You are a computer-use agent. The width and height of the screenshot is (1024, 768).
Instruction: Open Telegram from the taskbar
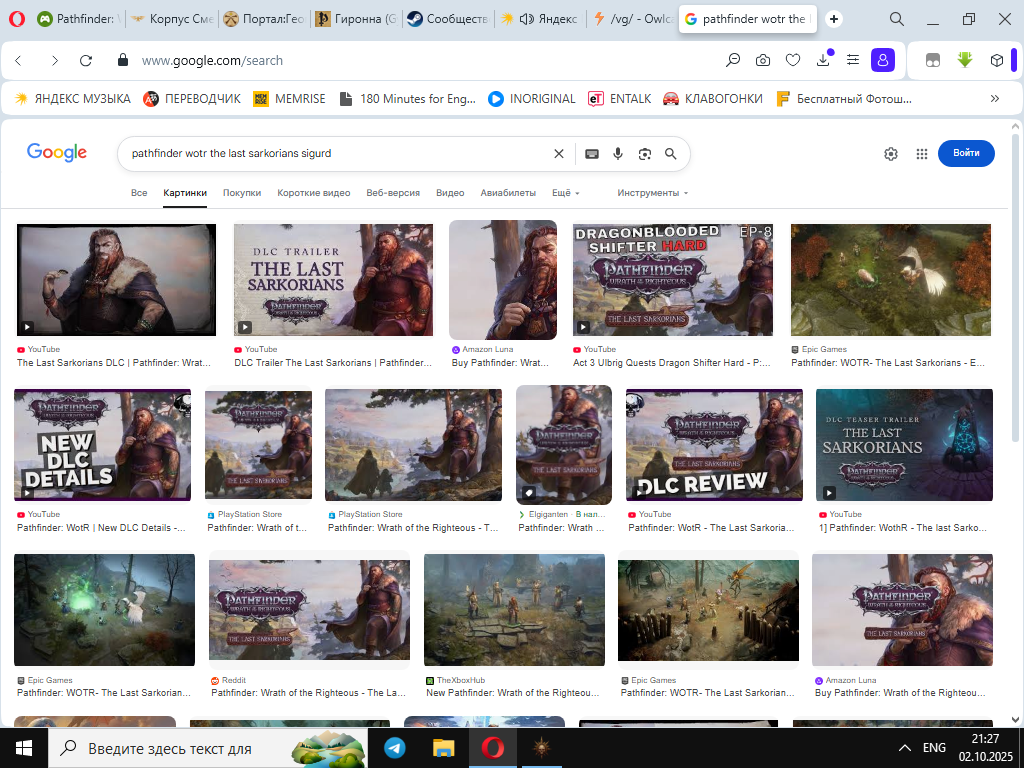point(394,748)
